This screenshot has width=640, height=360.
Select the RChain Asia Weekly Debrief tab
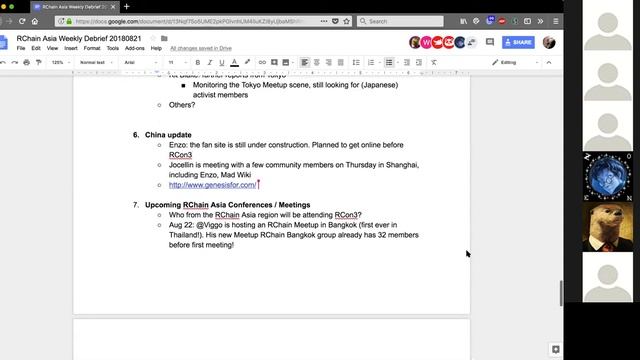(x=74, y=7)
